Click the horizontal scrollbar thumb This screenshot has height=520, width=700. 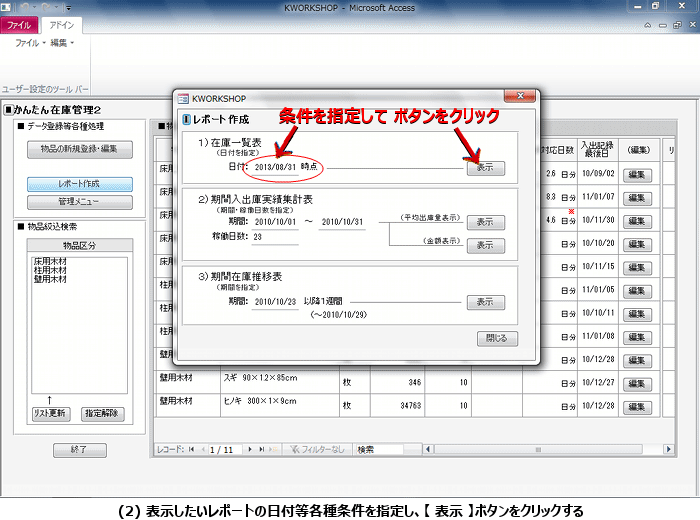(538, 449)
